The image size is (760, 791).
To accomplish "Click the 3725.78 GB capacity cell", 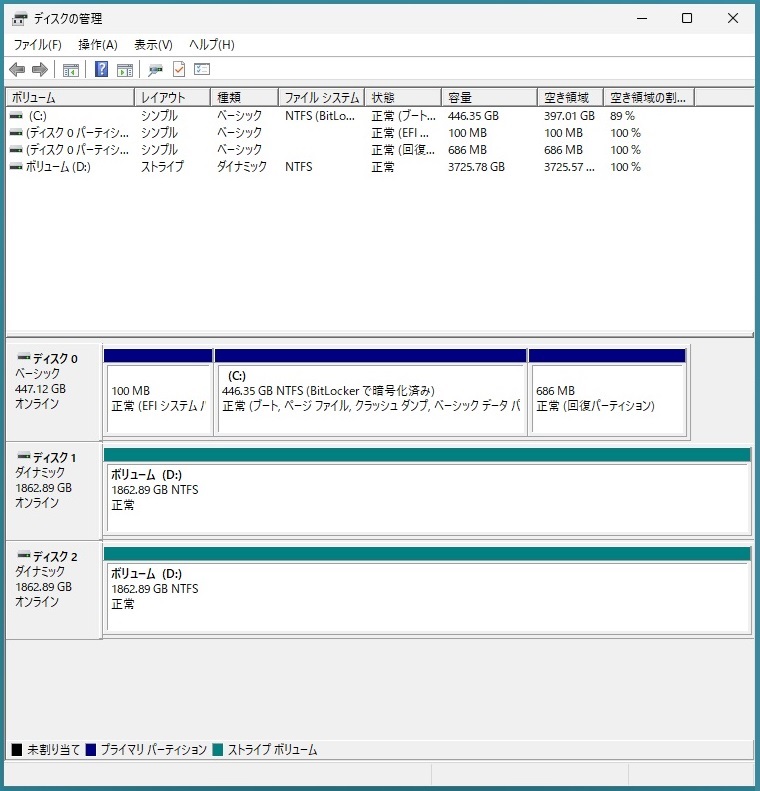I will 476,166.
